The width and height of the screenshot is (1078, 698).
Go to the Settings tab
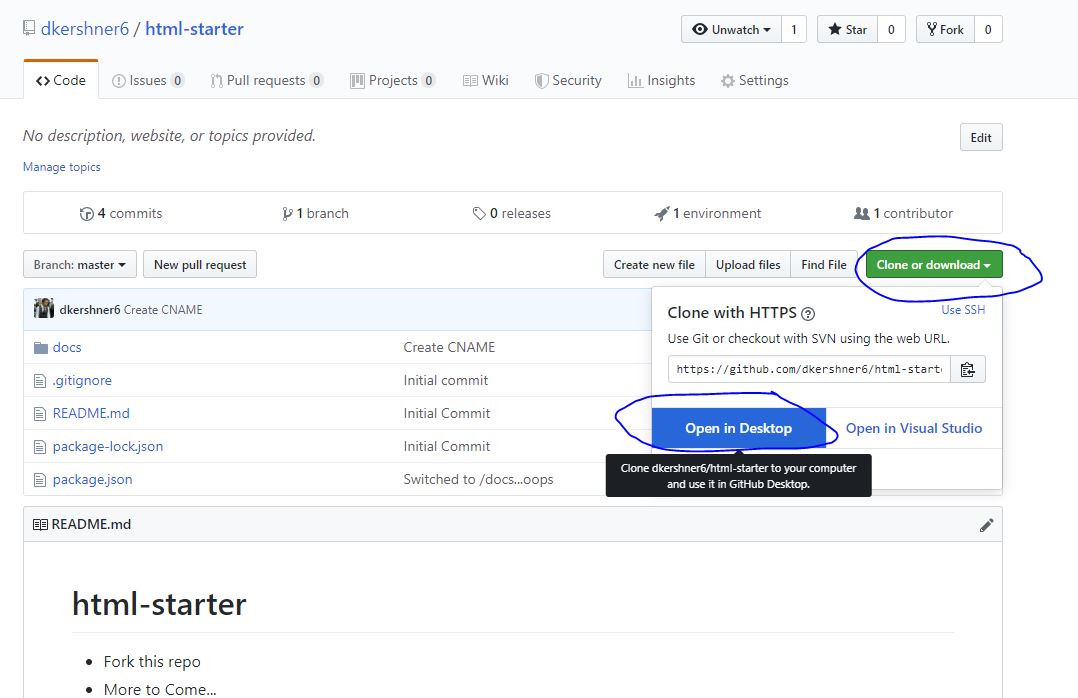coord(754,80)
